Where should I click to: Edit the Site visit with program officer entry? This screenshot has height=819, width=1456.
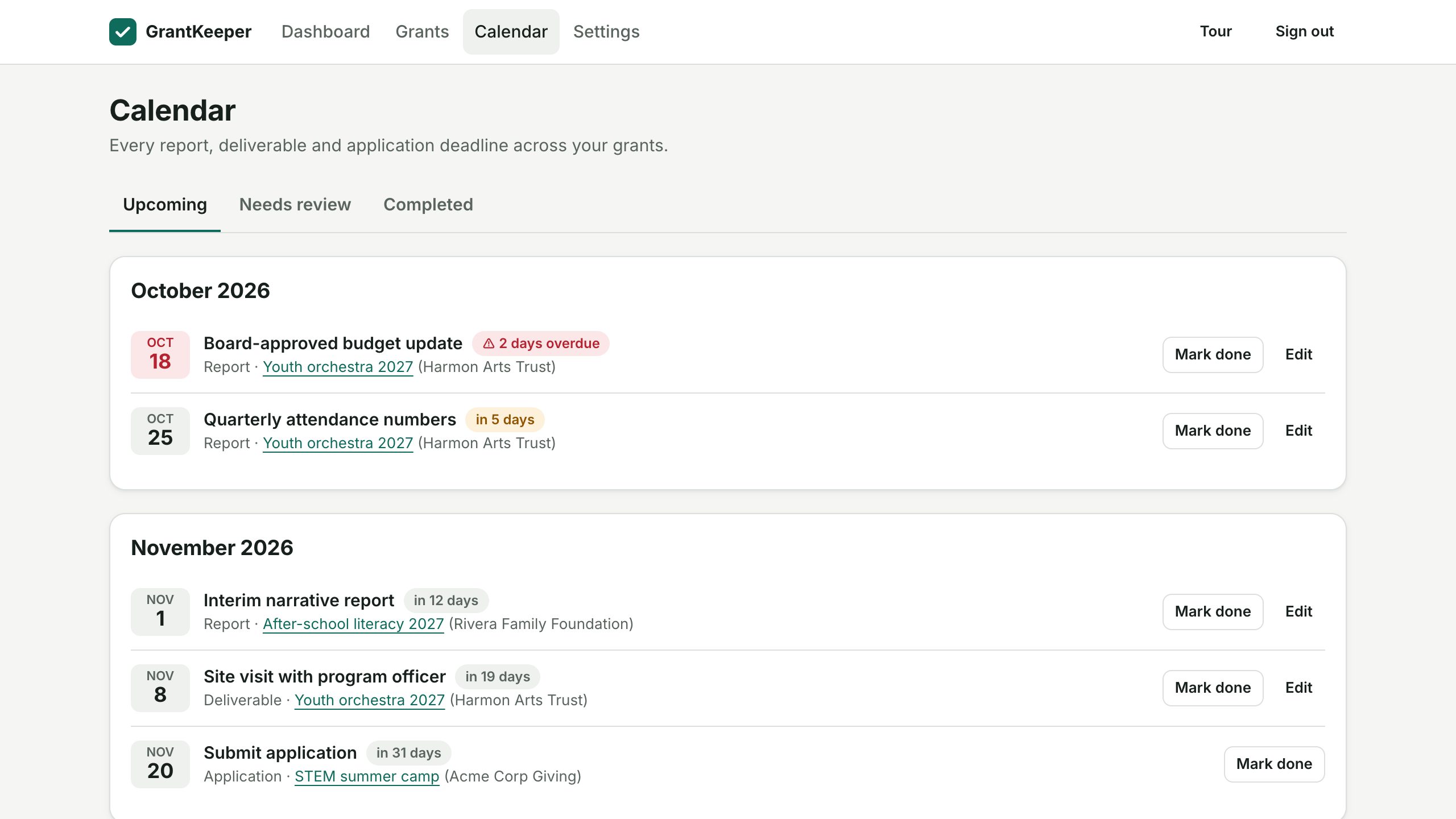click(1298, 688)
